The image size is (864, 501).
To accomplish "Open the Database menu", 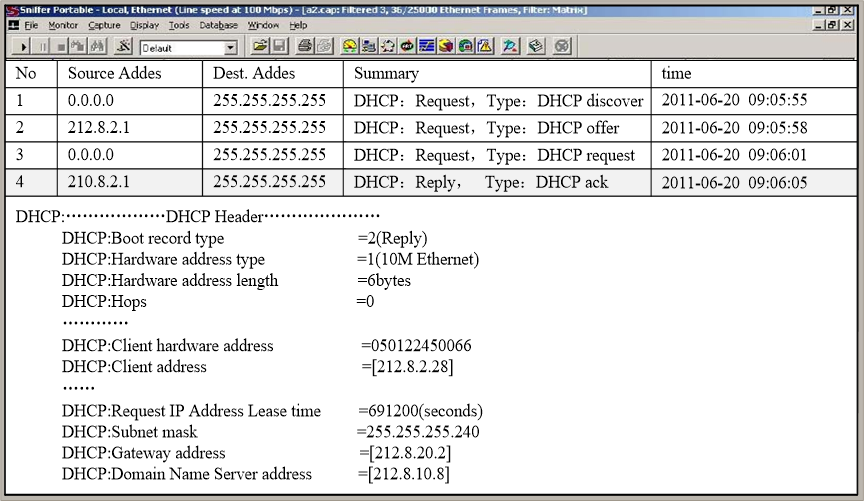I will pyautogui.click(x=219, y=25).
